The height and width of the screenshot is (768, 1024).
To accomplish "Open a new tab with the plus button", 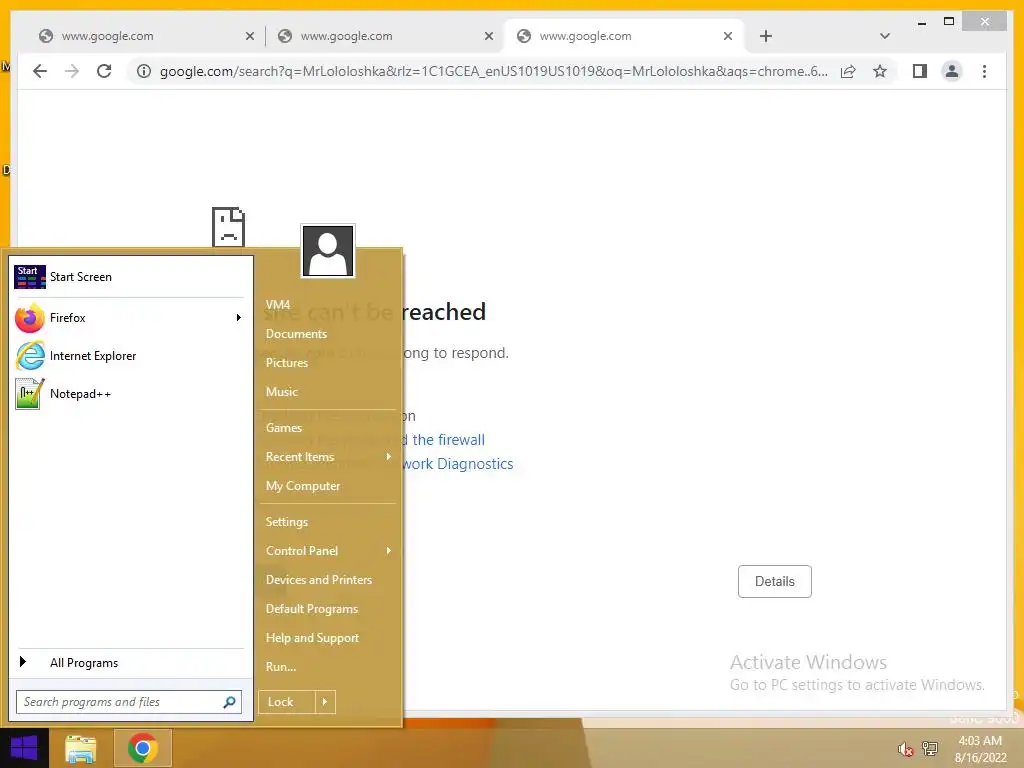I will coord(765,36).
